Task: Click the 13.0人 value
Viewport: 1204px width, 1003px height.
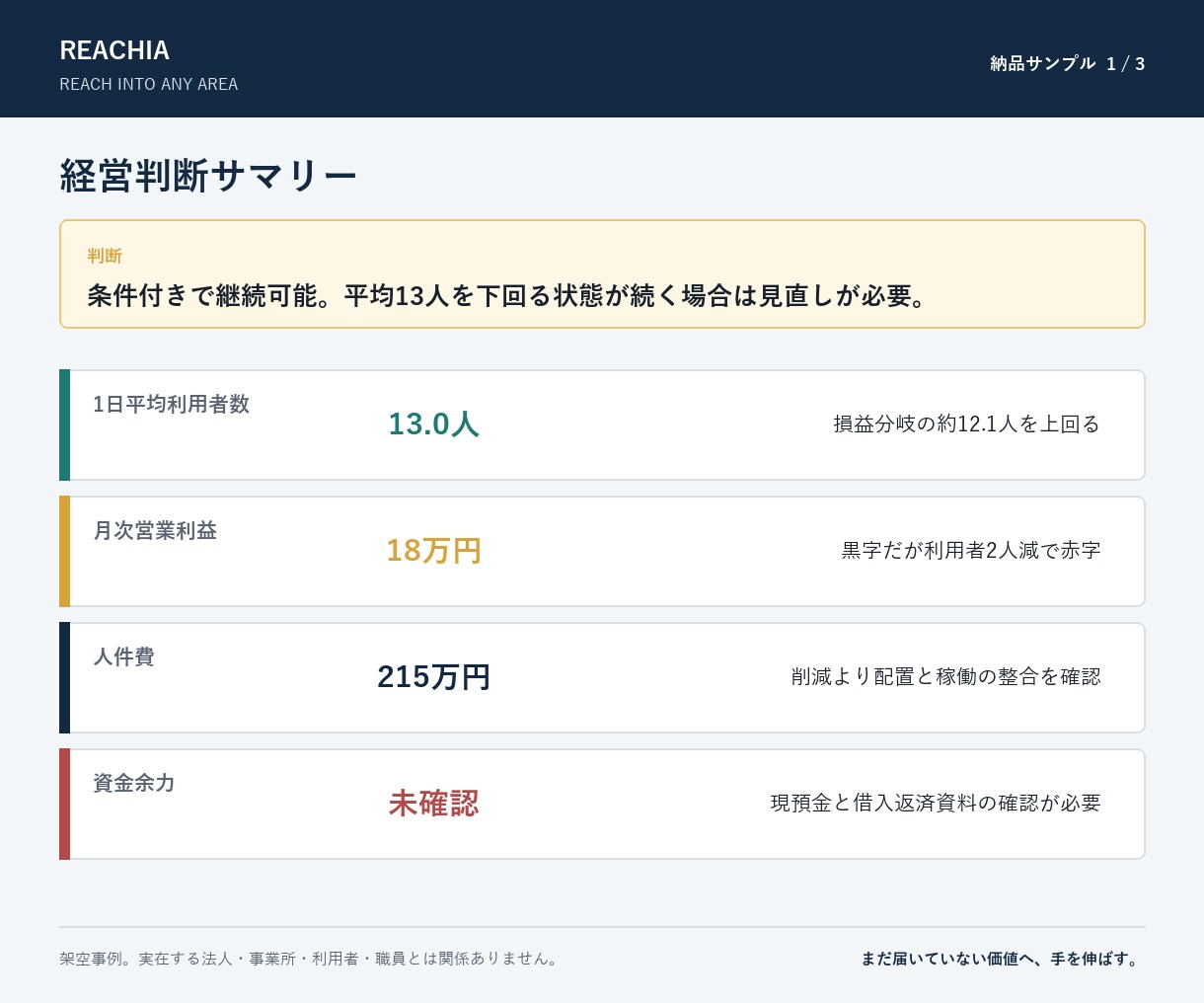Action: point(433,424)
